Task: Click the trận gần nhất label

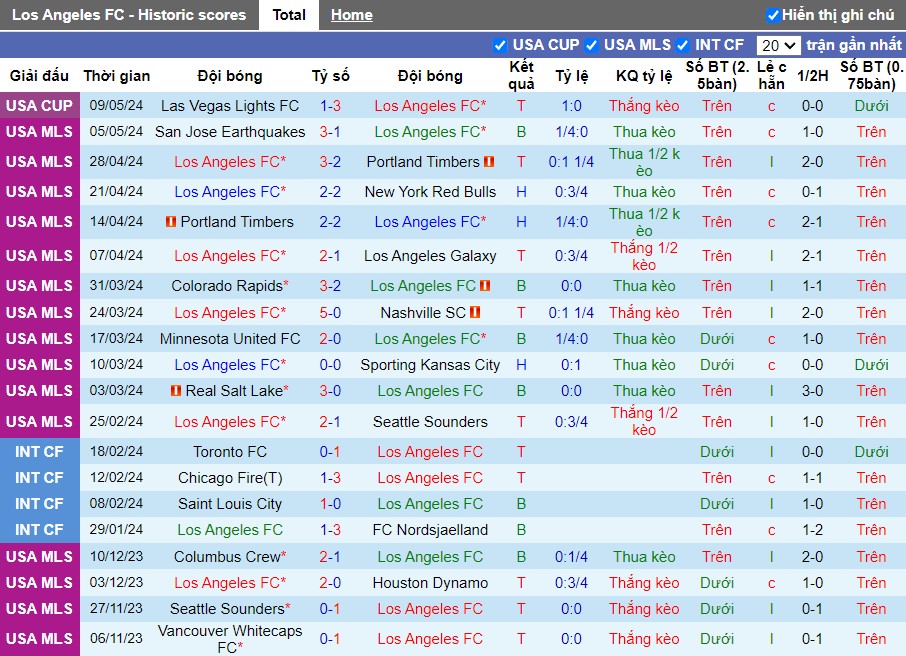Action: tap(853, 45)
